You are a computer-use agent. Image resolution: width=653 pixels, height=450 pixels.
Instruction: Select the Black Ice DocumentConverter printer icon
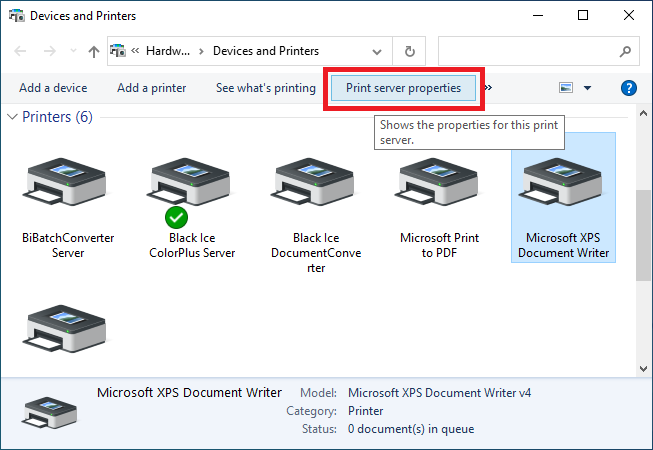click(313, 181)
